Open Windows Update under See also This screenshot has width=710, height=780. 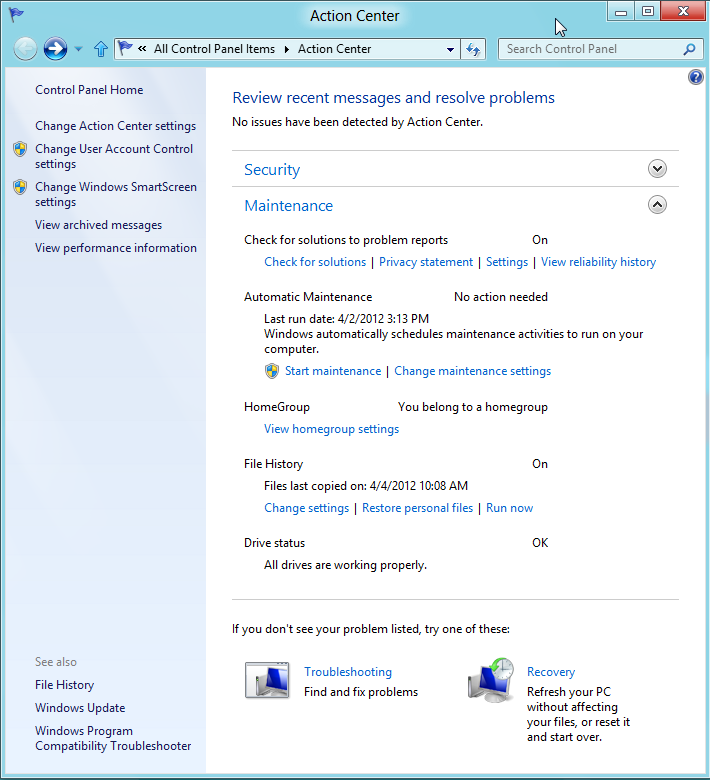point(80,708)
